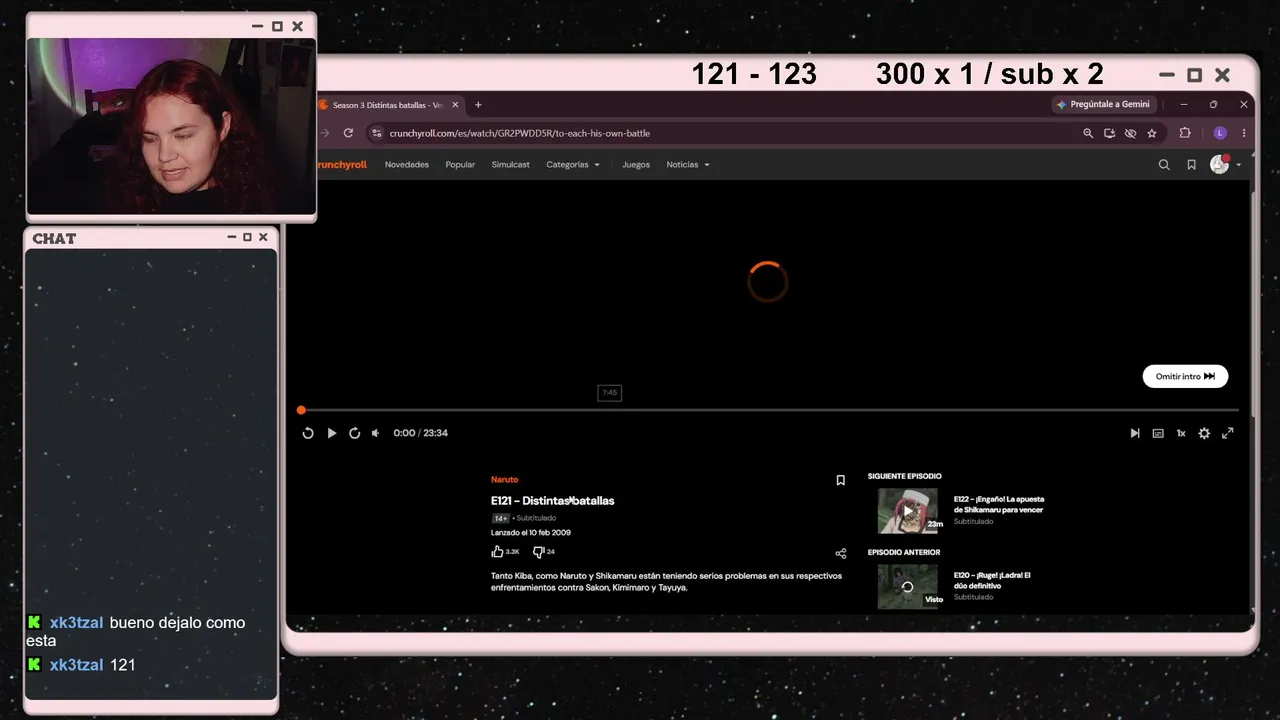This screenshot has width=1280, height=720.
Task: Close the CHAT overlay window
Action: pyautogui.click(x=263, y=237)
